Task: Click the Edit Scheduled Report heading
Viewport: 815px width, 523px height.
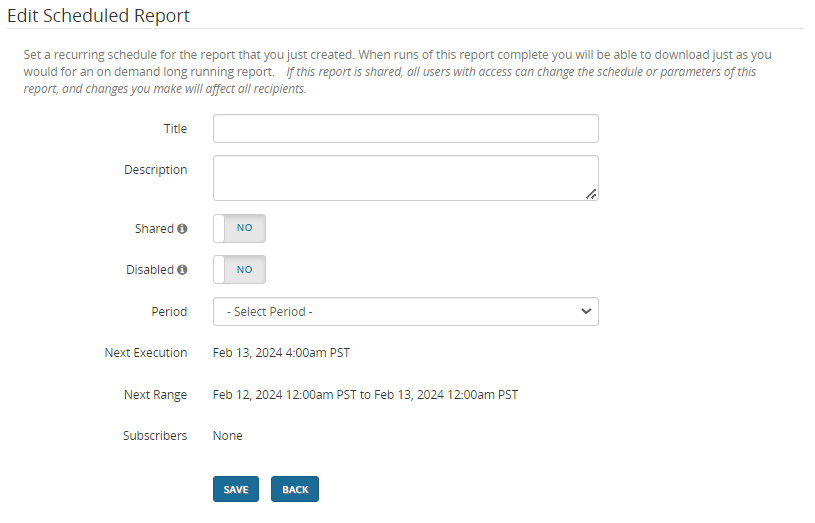Action: pyautogui.click(x=99, y=16)
